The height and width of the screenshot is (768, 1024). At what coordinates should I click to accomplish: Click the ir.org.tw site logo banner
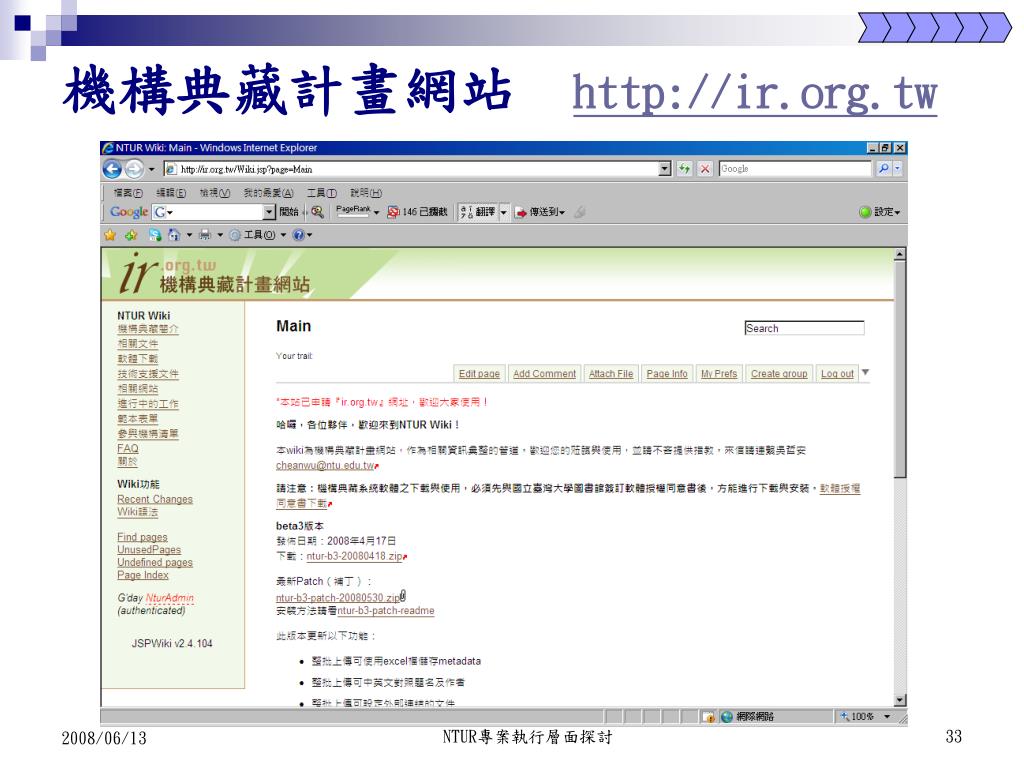point(216,274)
